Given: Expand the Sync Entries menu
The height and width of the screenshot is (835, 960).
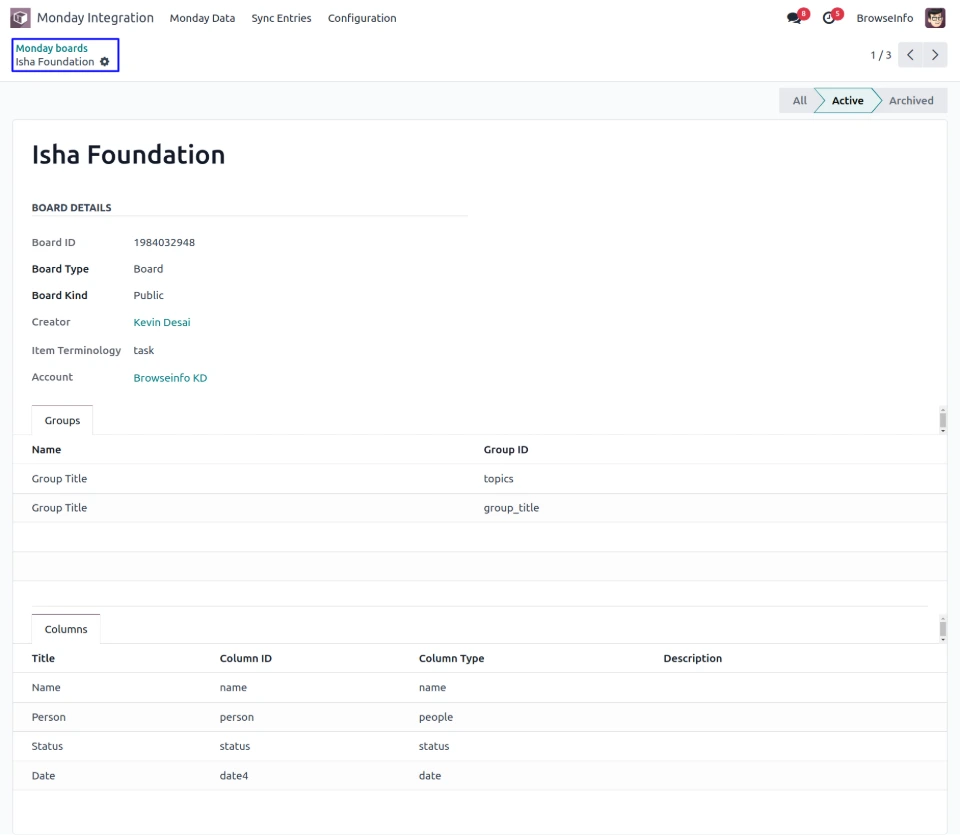Looking at the screenshot, I should click(281, 18).
